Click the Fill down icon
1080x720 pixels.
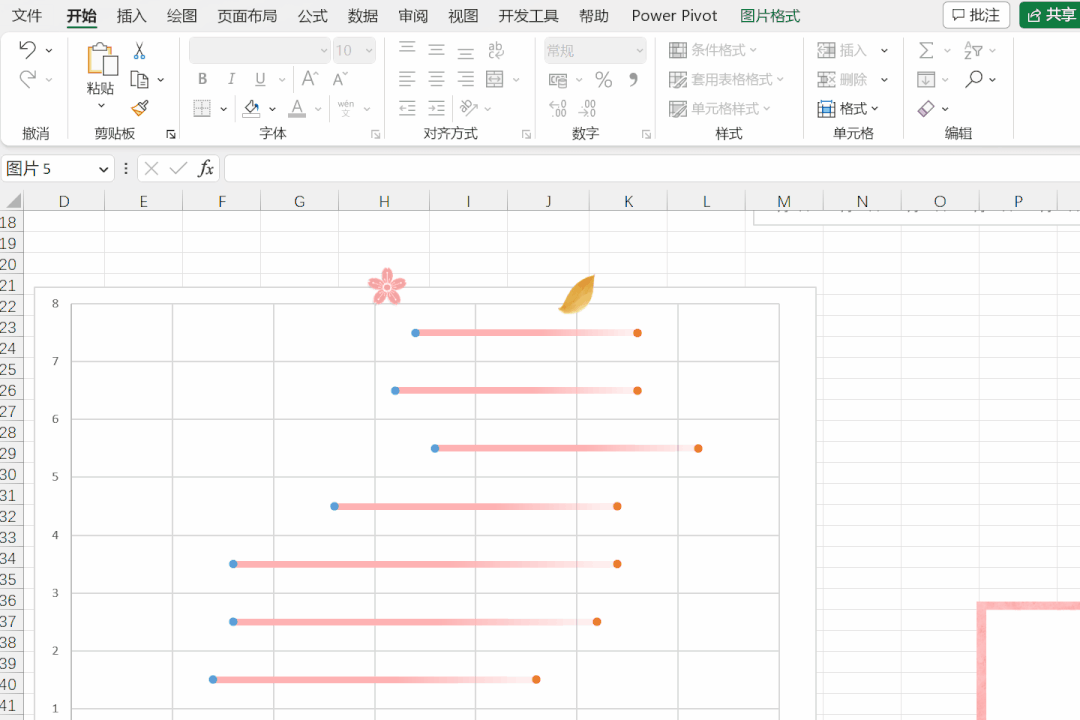pyautogui.click(x=926, y=80)
